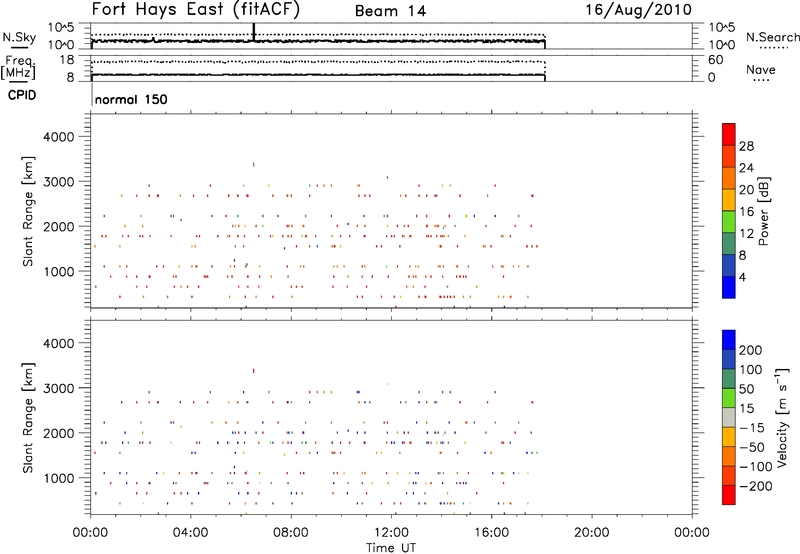
Task: Click the '16:00' time tick label
Action: point(491,533)
